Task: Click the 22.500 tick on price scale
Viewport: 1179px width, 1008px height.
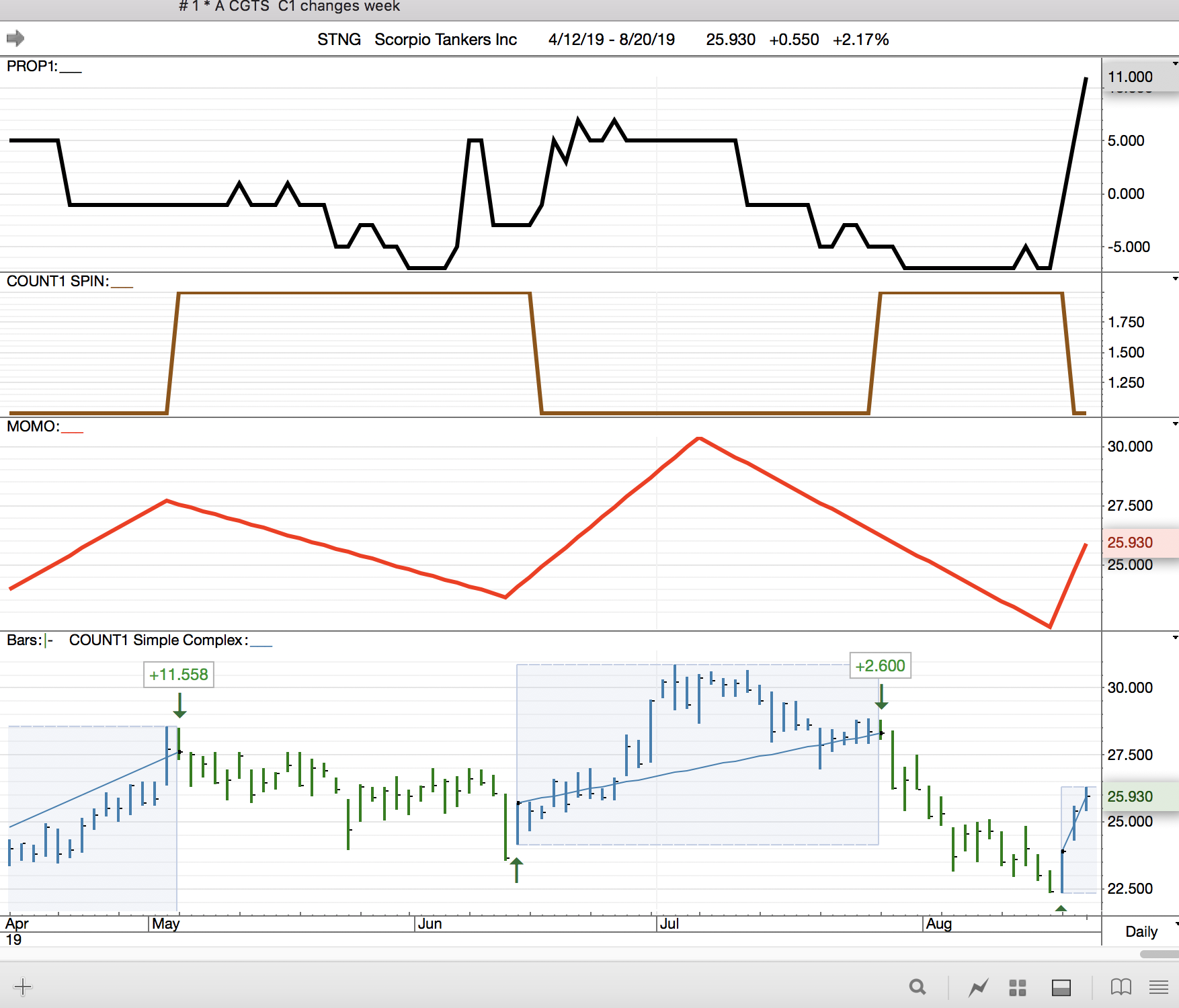Action: [1130, 888]
